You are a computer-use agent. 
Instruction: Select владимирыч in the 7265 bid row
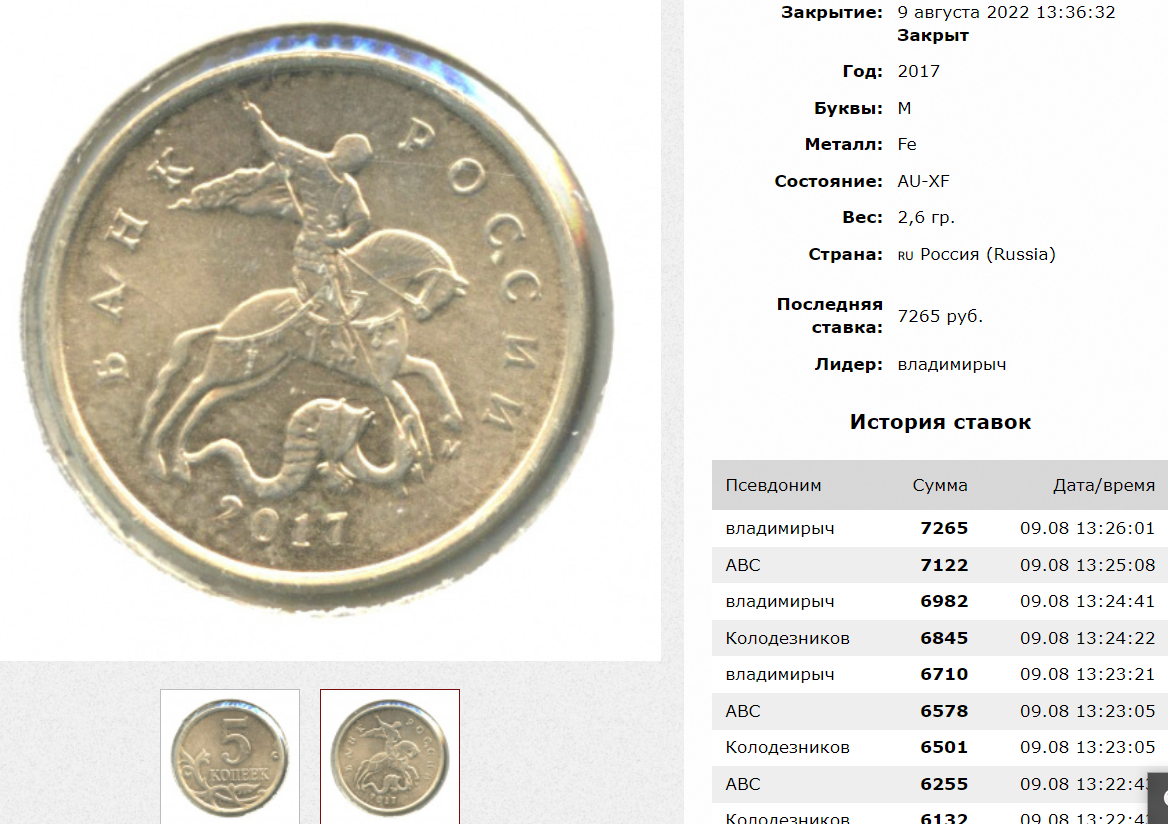pos(780,529)
